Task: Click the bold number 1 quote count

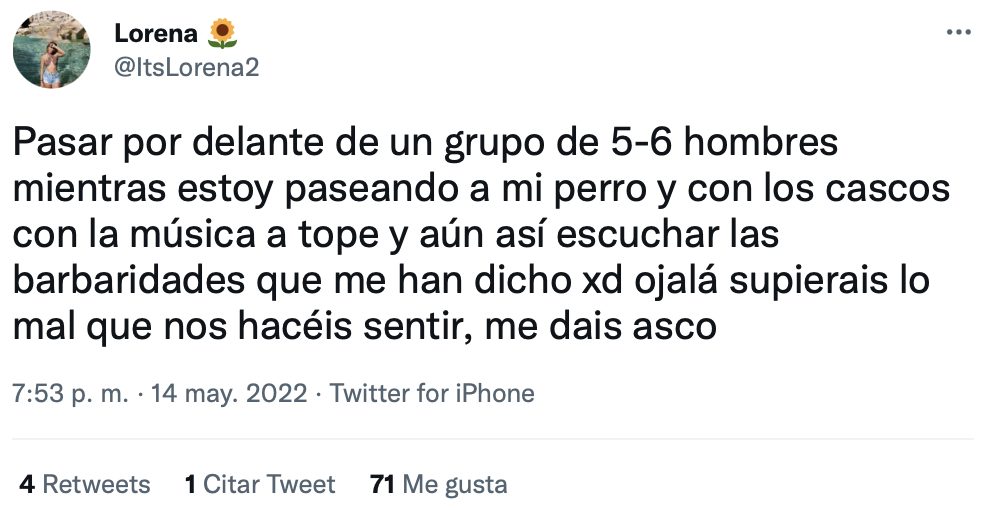Action: [190, 485]
